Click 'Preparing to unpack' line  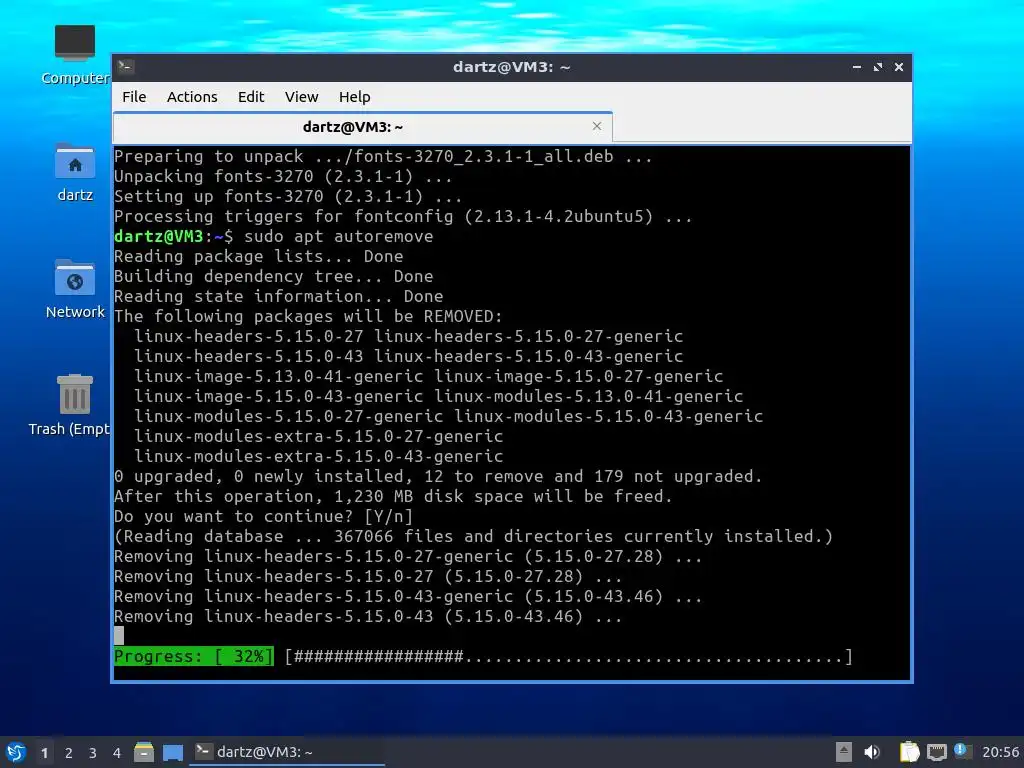point(383,157)
